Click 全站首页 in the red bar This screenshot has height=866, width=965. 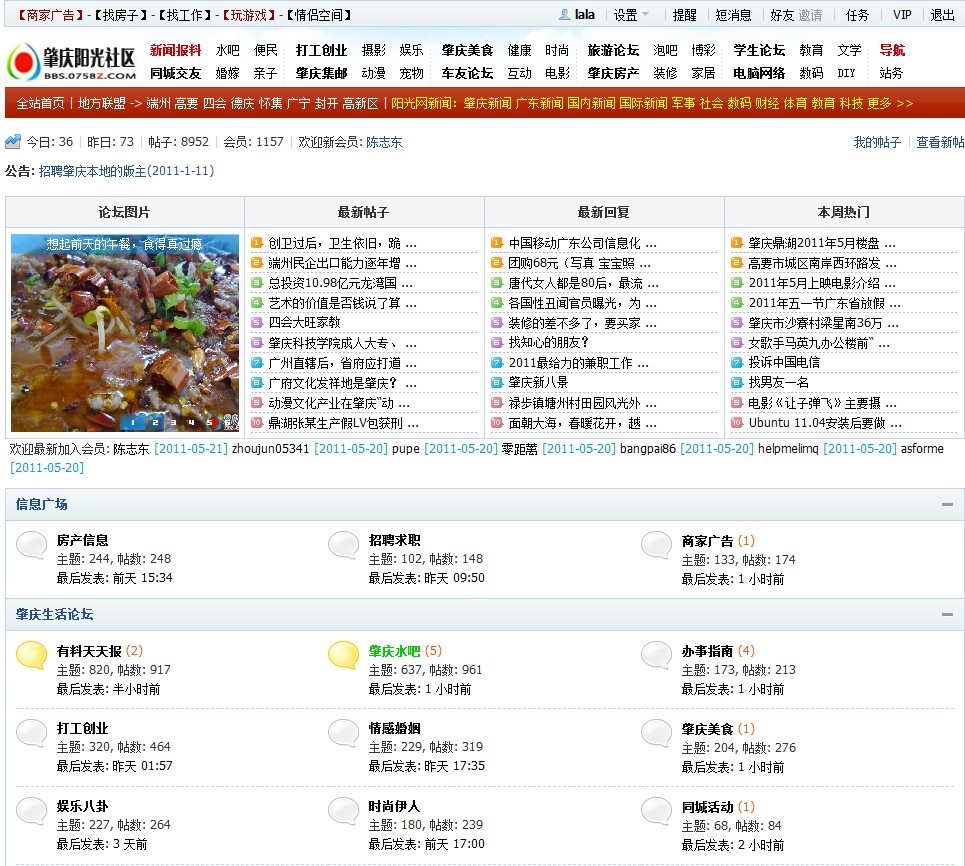40,103
